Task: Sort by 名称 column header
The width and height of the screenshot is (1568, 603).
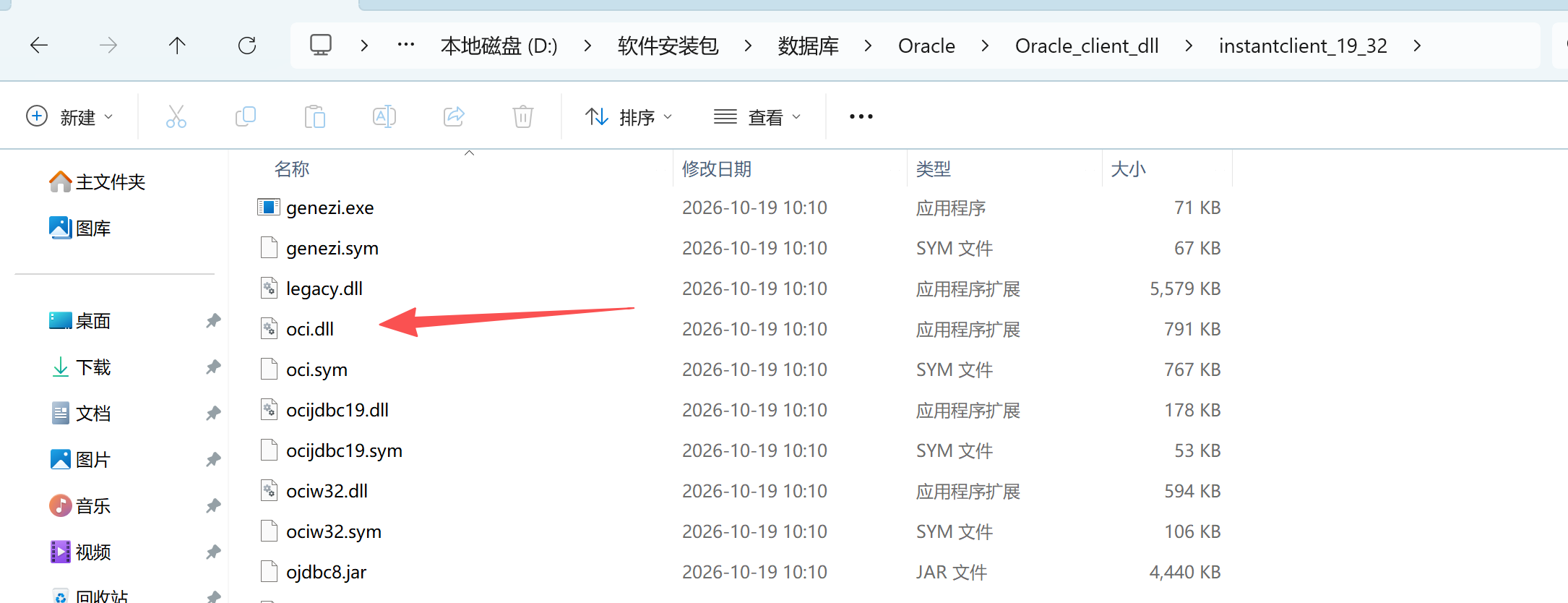Action: click(x=292, y=169)
